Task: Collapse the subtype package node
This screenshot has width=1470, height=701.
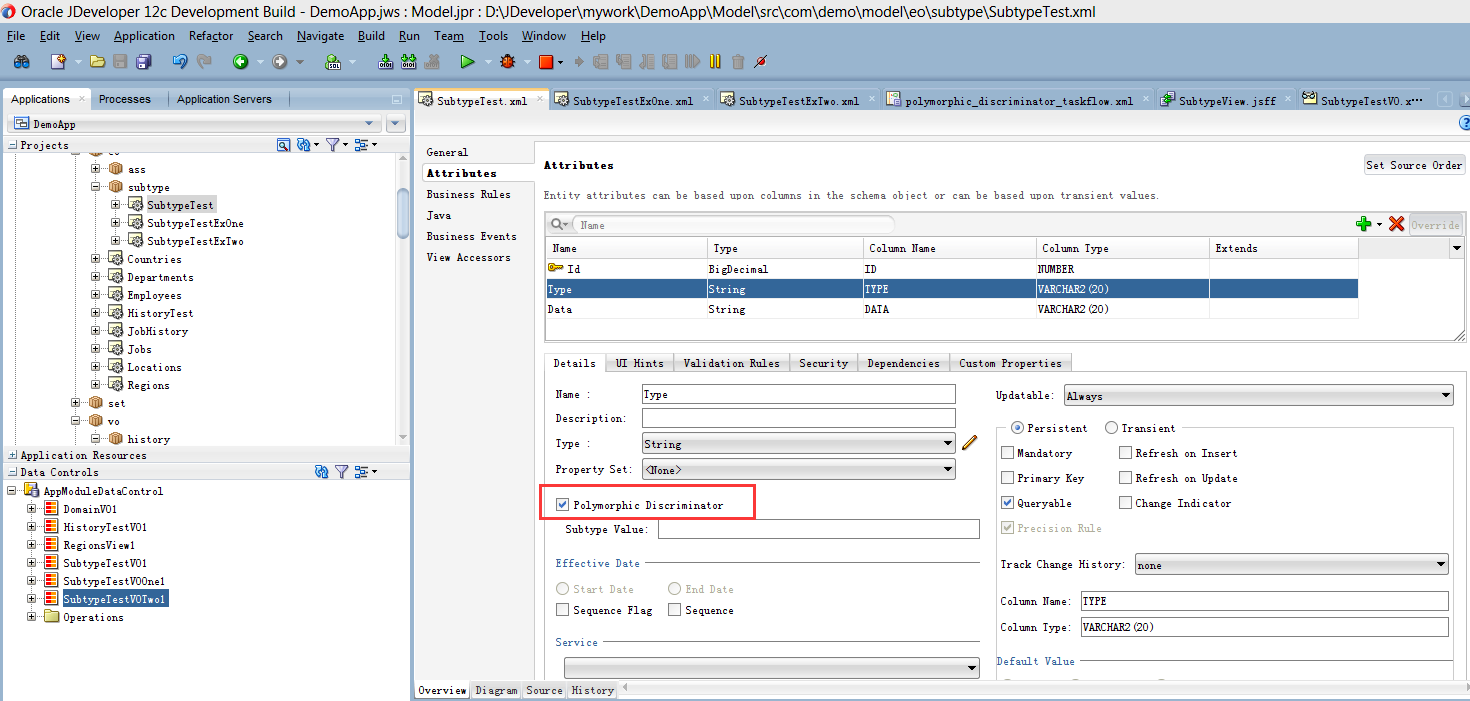Action: [97, 187]
